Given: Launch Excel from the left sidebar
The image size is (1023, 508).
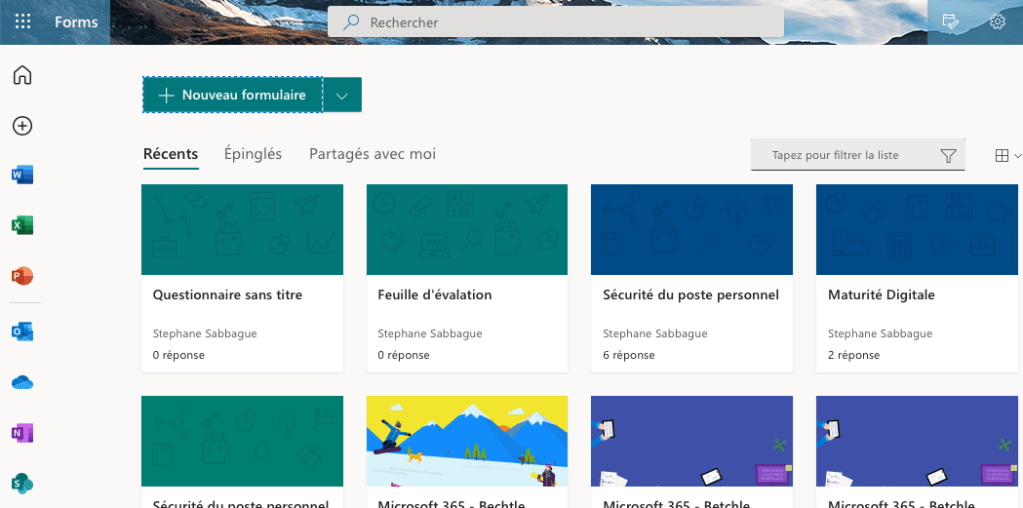Looking at the screenshot, I should click(22, 225).
